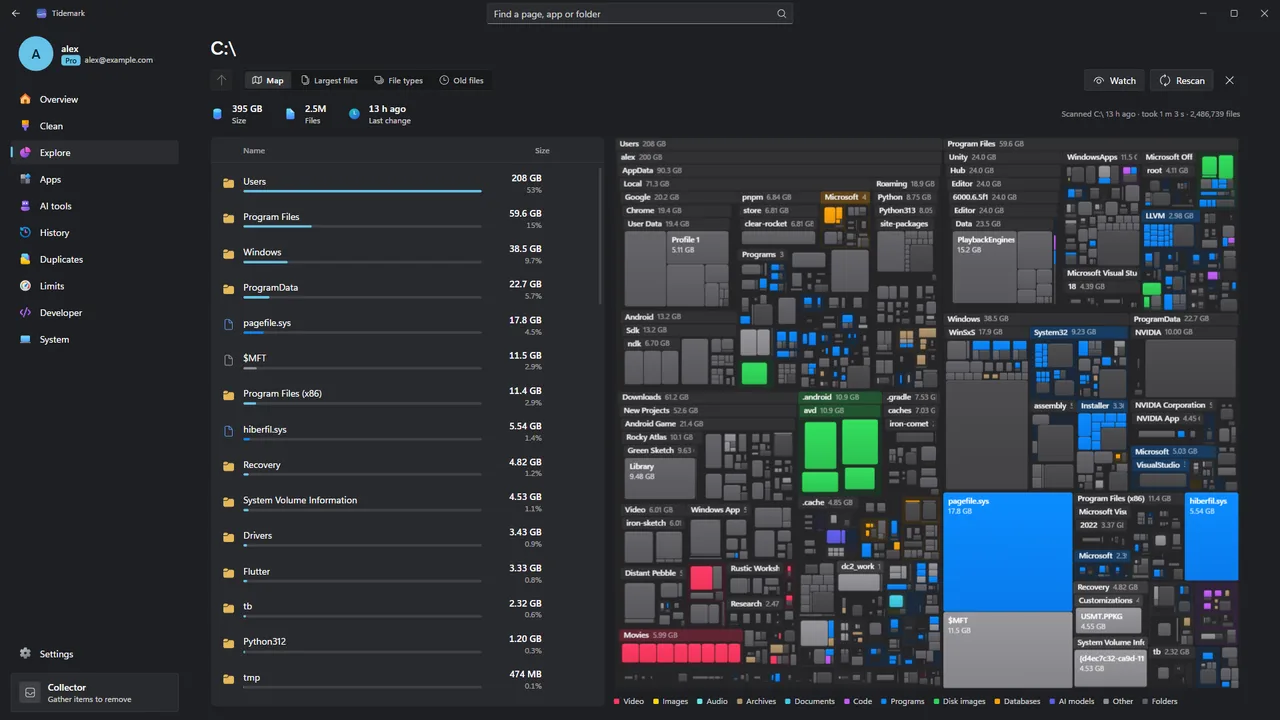
Task: Open the Overview page icon
Action: (x=26, y=99)
